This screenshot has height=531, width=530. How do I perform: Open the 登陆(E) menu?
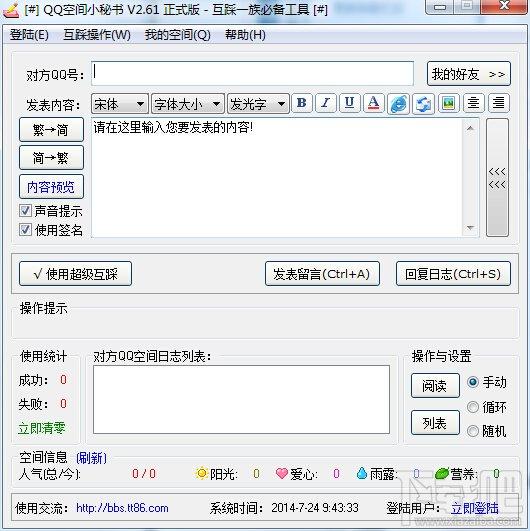click(29, 35)
